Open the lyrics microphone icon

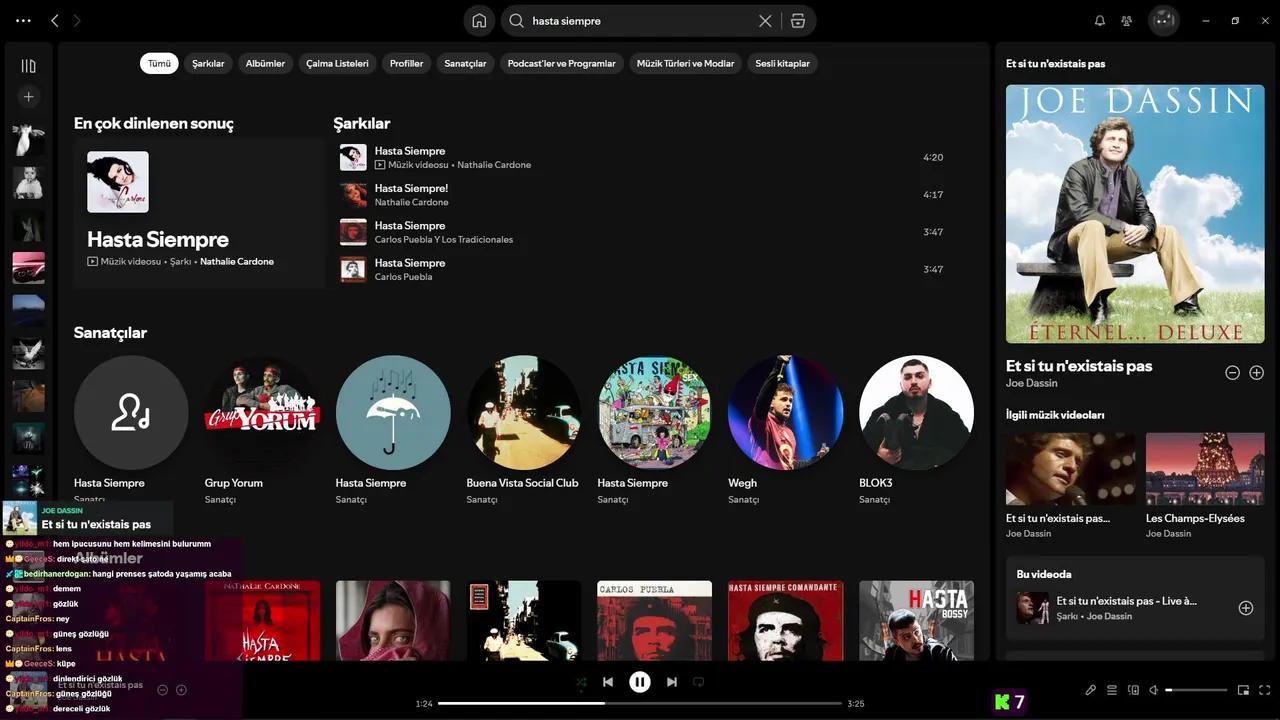click(x=1091, y=690)
